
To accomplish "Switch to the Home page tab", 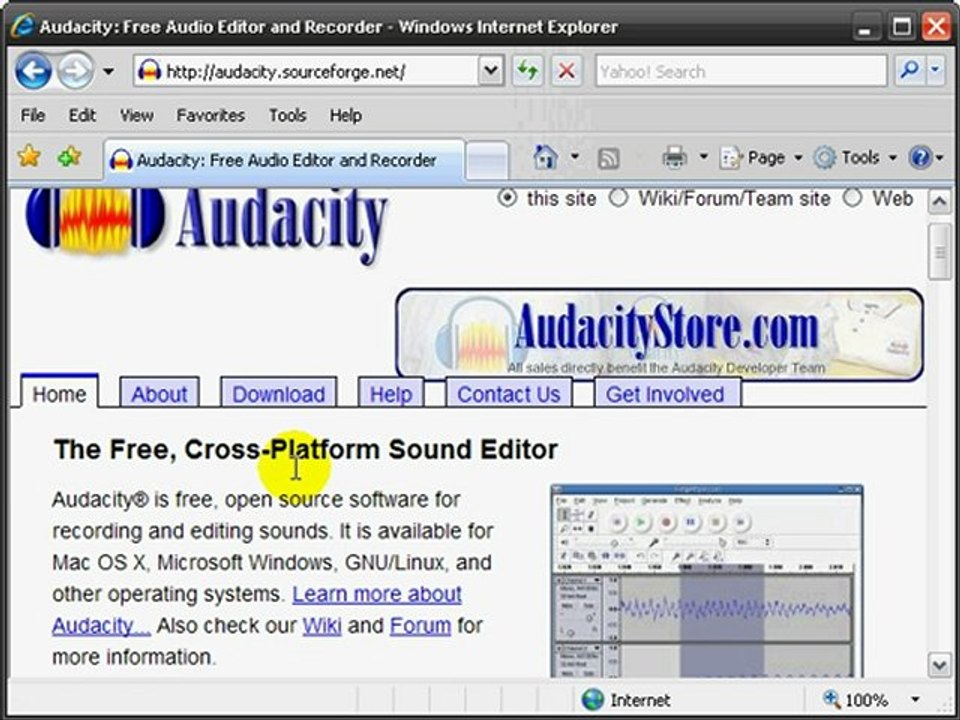I will pyautogui.click(x=59, y=394).
